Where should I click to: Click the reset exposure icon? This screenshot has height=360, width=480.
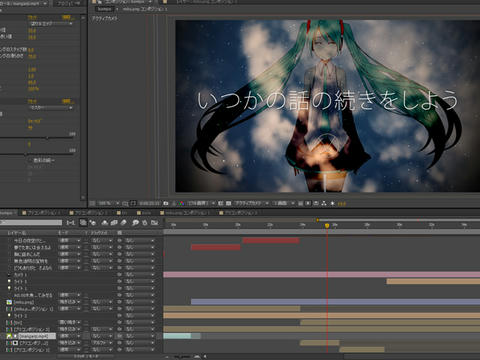[332, 203]
